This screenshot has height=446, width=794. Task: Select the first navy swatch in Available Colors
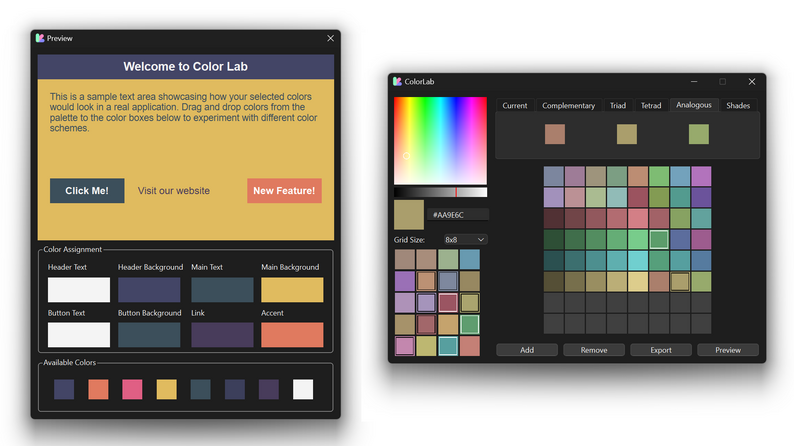pyautogui.click(x=64, y=389)
